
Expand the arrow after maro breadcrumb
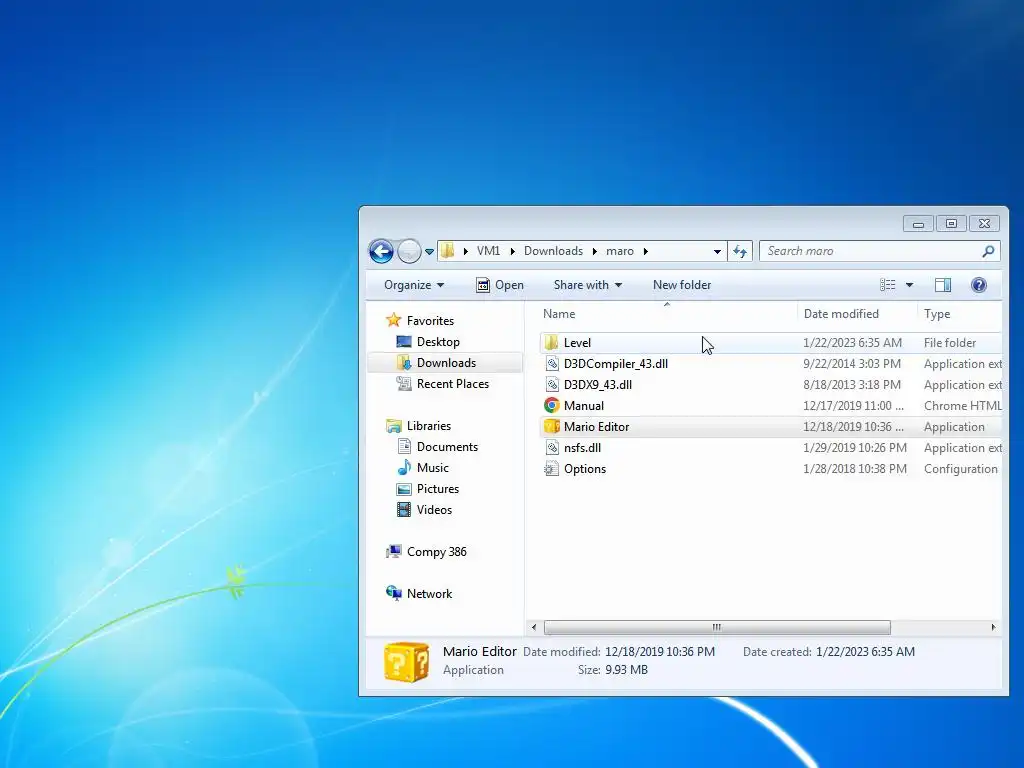tap(646, 251)
